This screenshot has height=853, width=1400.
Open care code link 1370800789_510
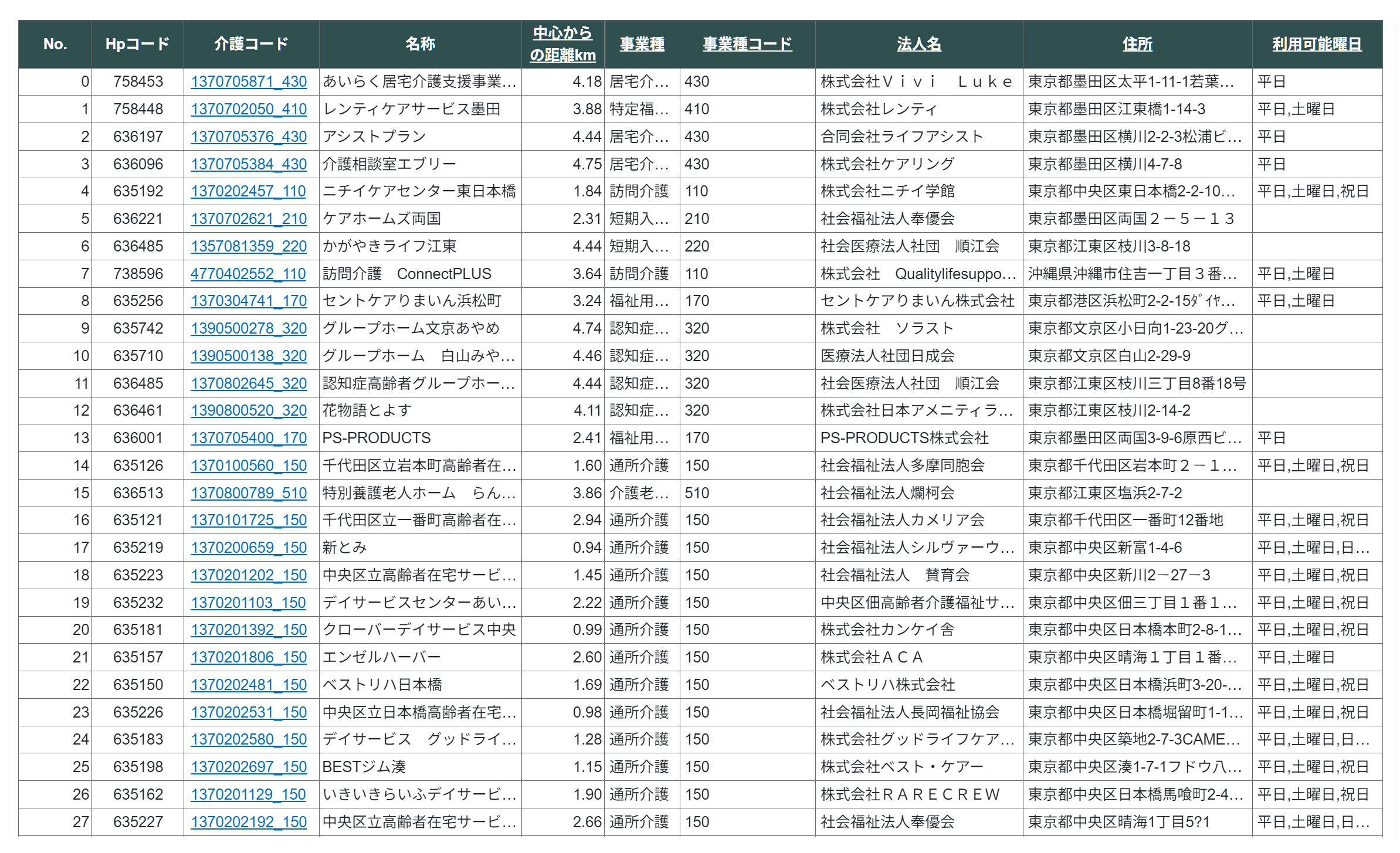click(249, 493)
